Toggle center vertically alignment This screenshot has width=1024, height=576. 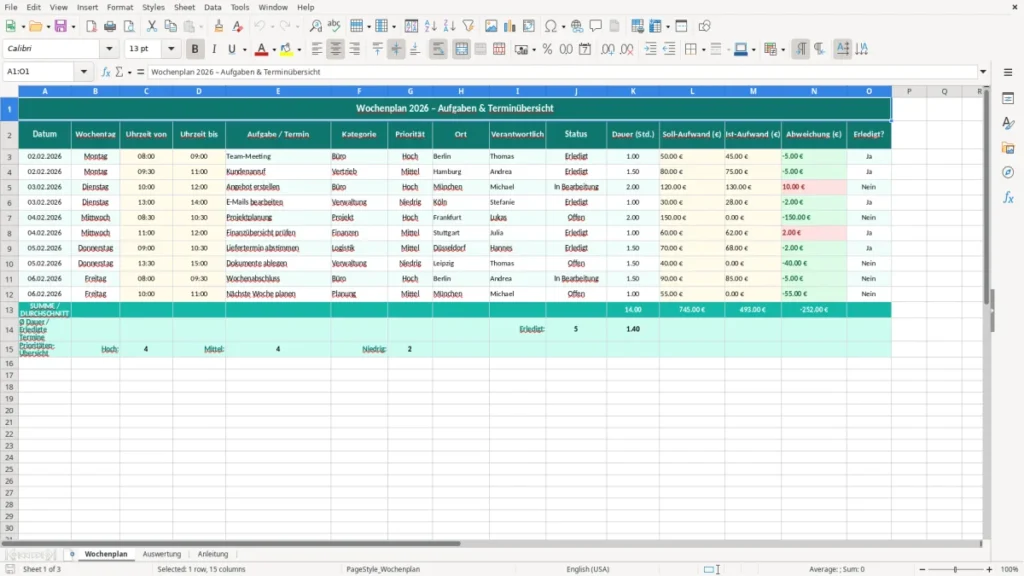pos(396,49)
